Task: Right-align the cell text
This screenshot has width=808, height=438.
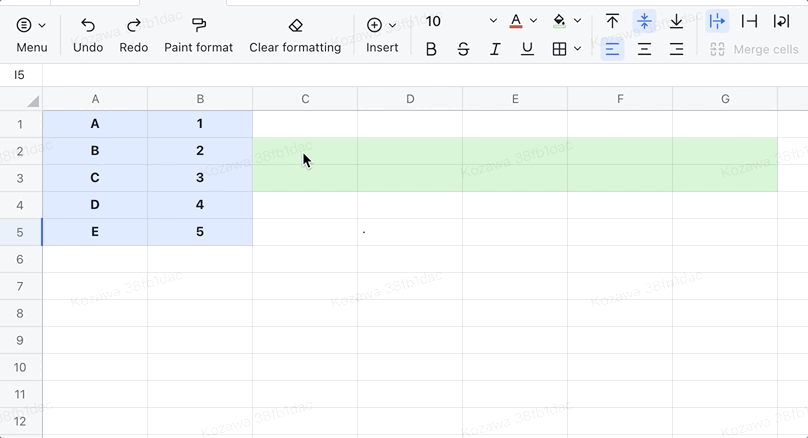Action: coord(677,49)
